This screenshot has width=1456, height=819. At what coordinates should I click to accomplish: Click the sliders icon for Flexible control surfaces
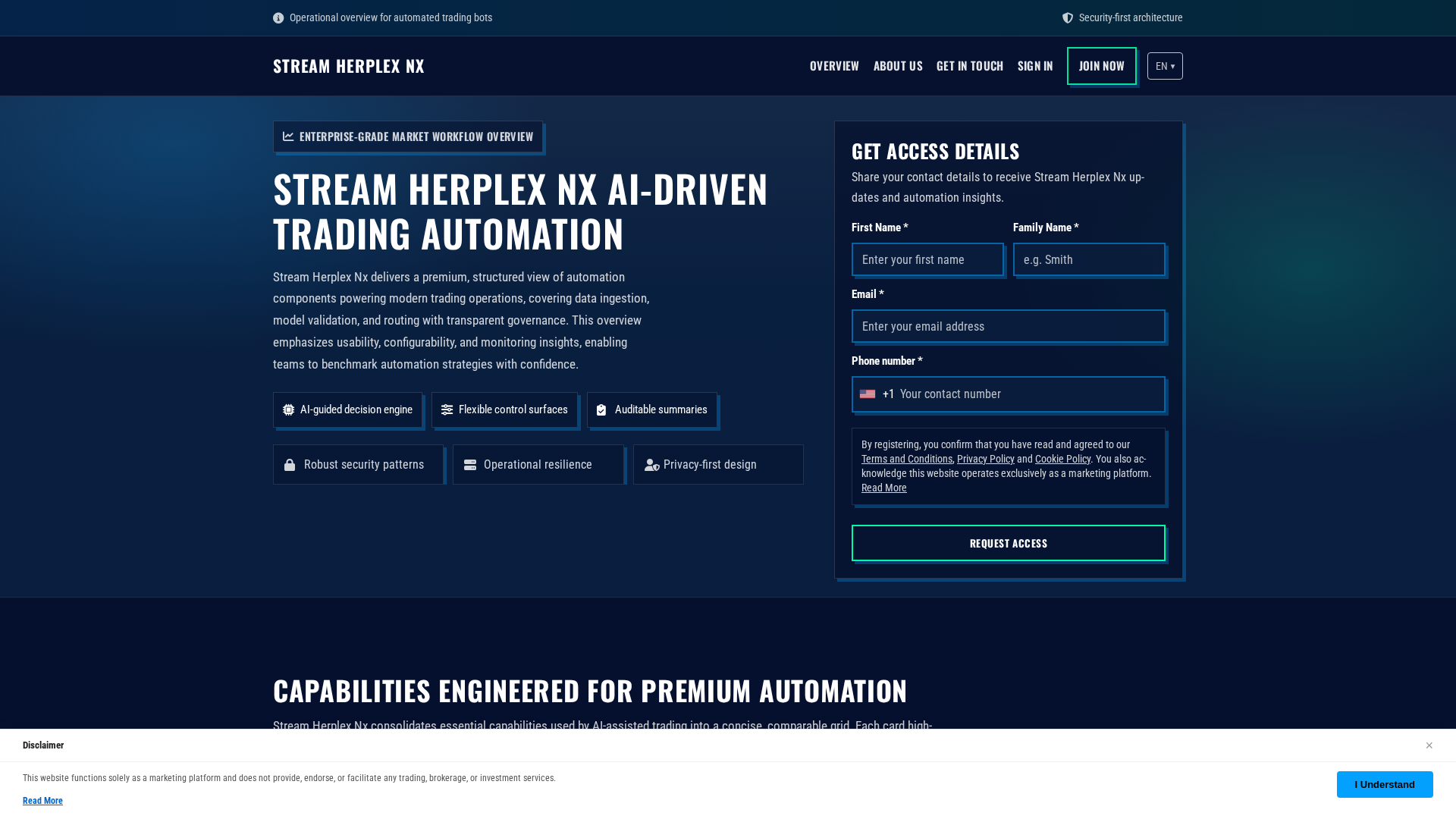click(x=447, y=410)
